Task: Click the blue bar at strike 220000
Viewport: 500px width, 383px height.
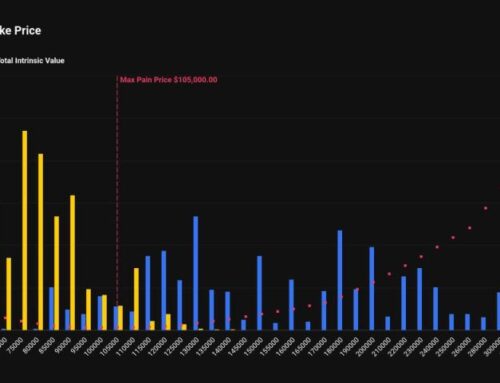Action: pos(404,303)
